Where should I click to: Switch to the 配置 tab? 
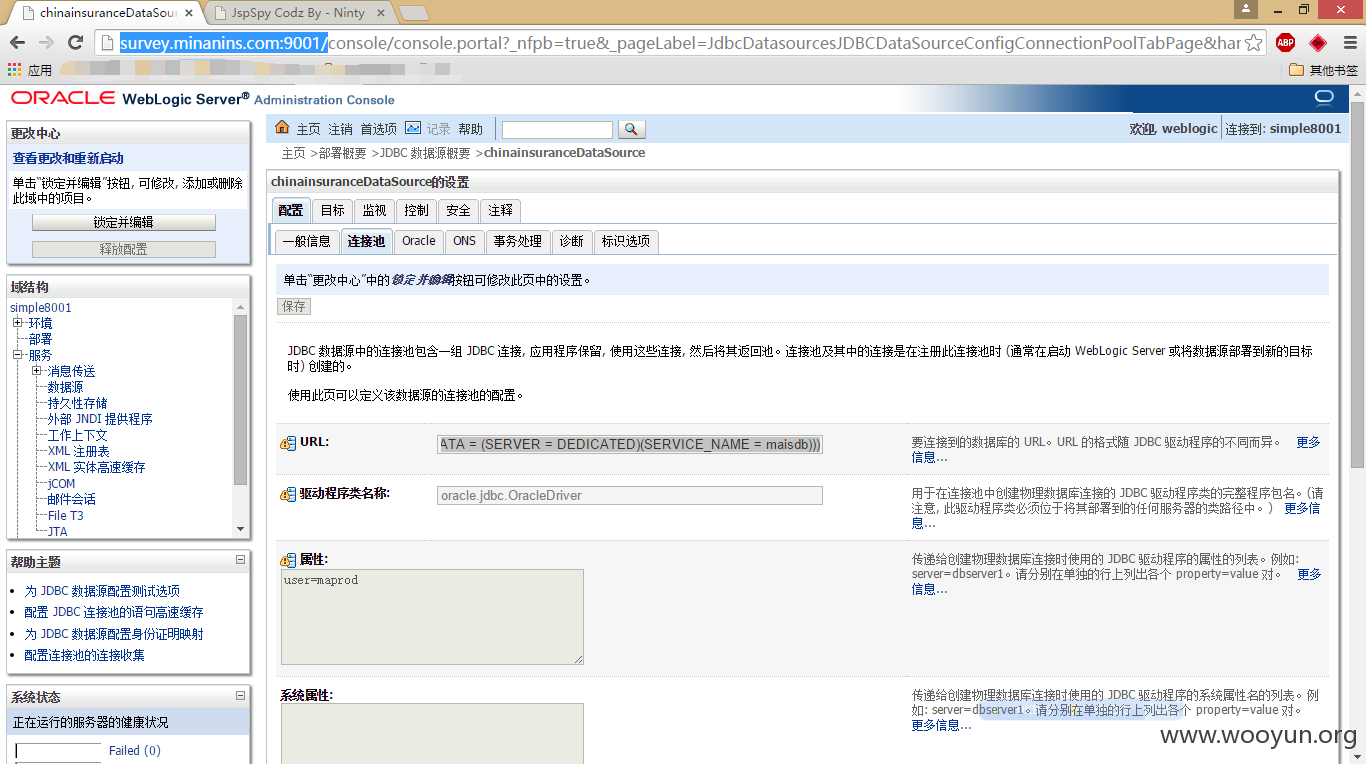(291, 210)
